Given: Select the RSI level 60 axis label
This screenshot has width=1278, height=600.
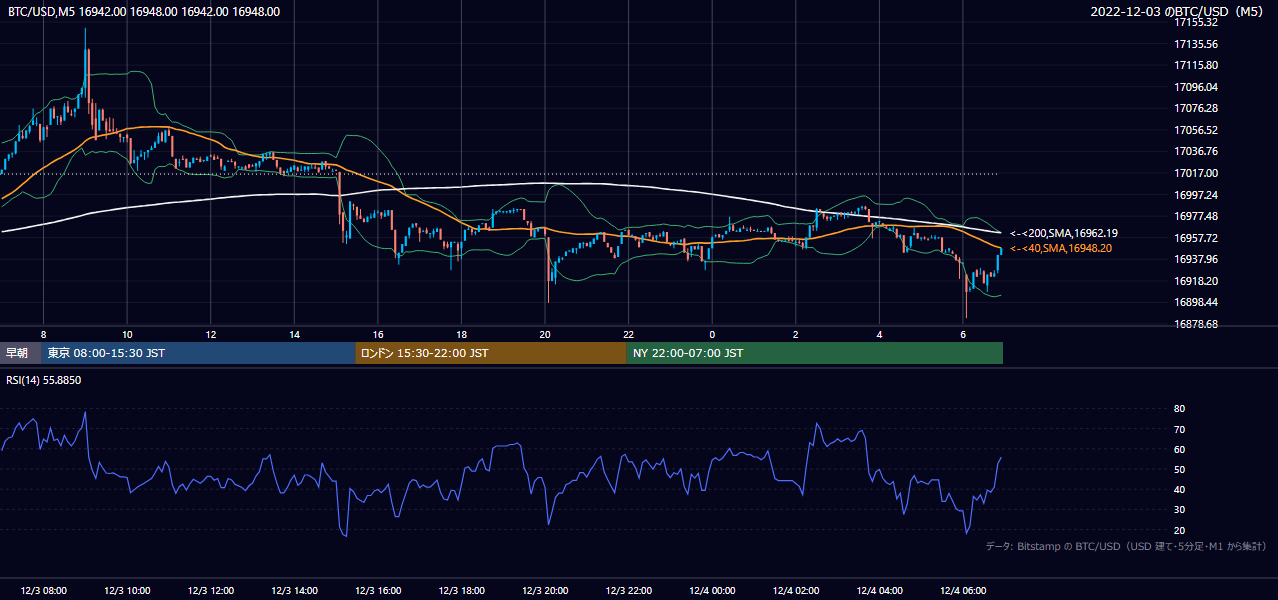Looking at the screenshot, I should point(1180,449).
